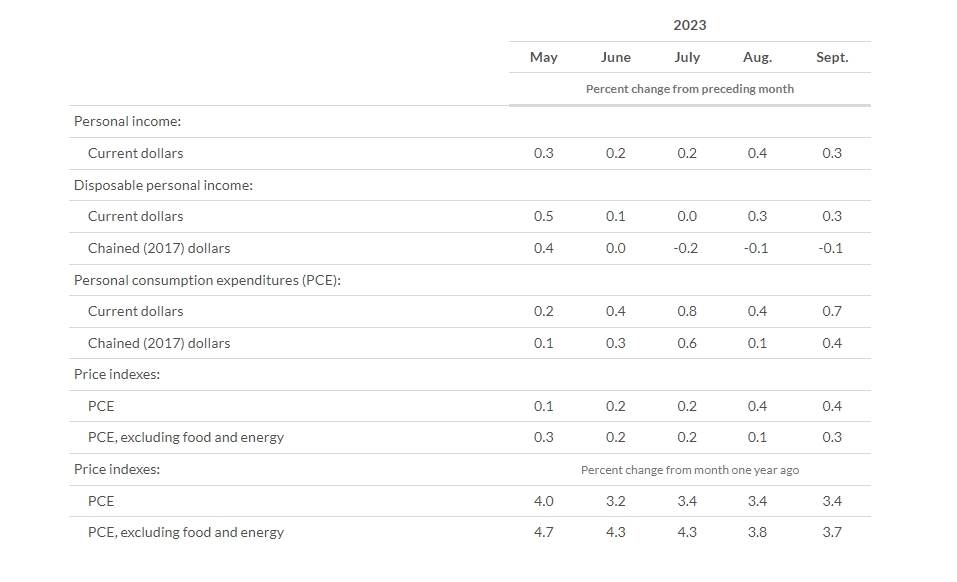957x582 pixels.
Task: Click the 3.8 value under Aug.
Action: pos(757,532)
